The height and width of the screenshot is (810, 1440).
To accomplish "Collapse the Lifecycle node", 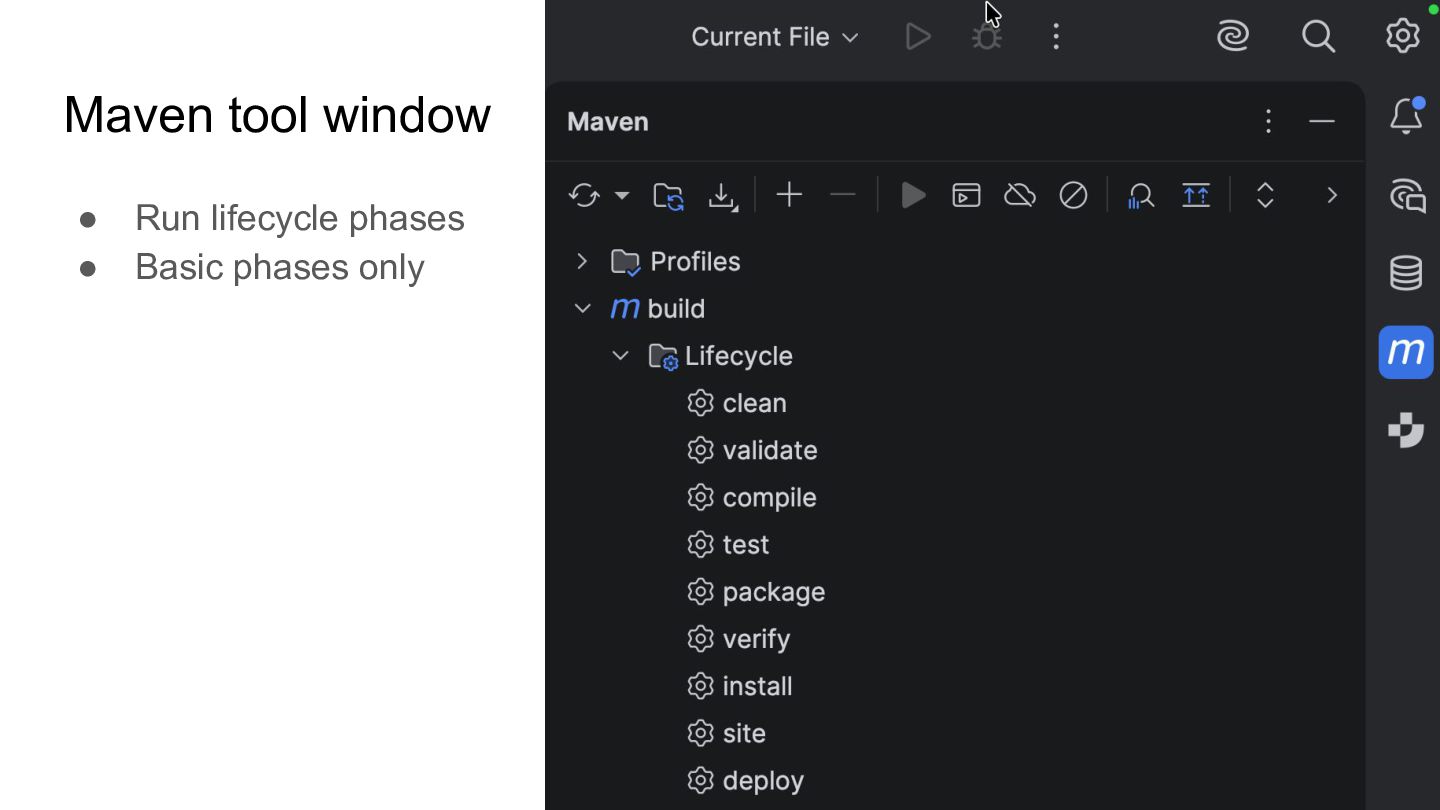I will pyautogui.click(x=620, y=356).
